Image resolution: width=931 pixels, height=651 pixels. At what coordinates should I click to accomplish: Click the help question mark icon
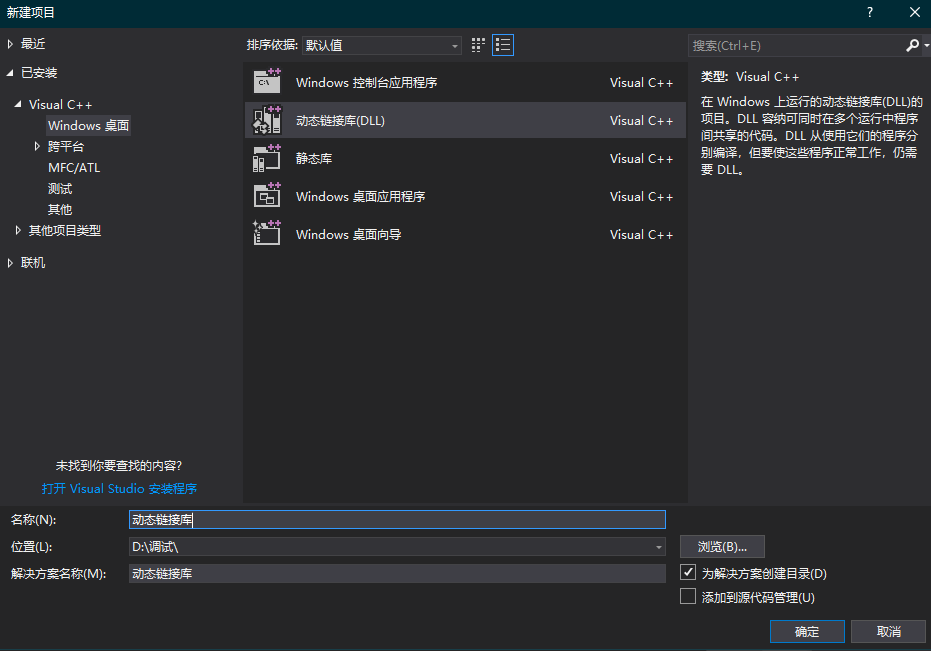coord(870,12)
